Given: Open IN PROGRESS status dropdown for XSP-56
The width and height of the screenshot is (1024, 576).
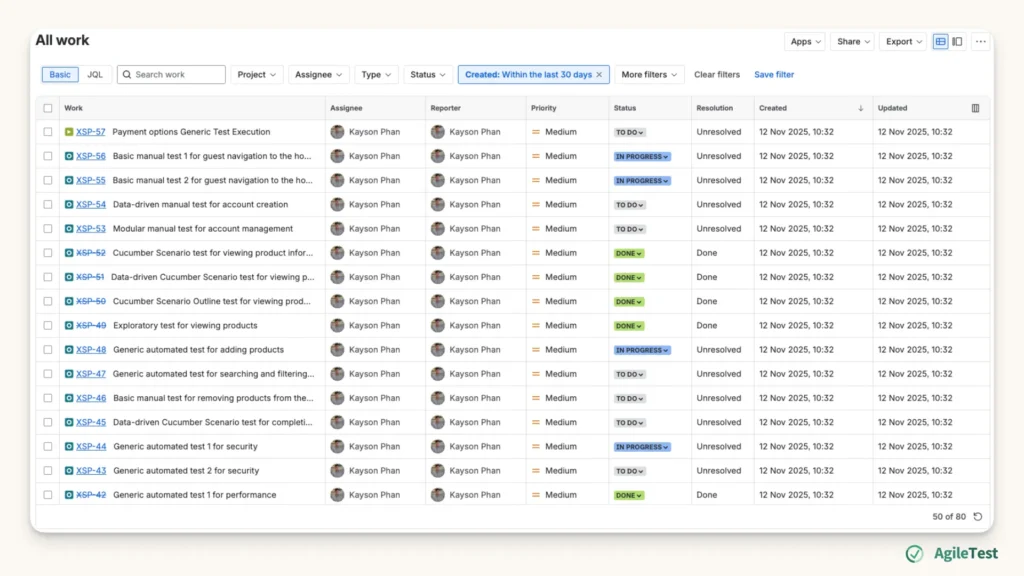Looking at the screenshot, I should (x=642, y=157).
